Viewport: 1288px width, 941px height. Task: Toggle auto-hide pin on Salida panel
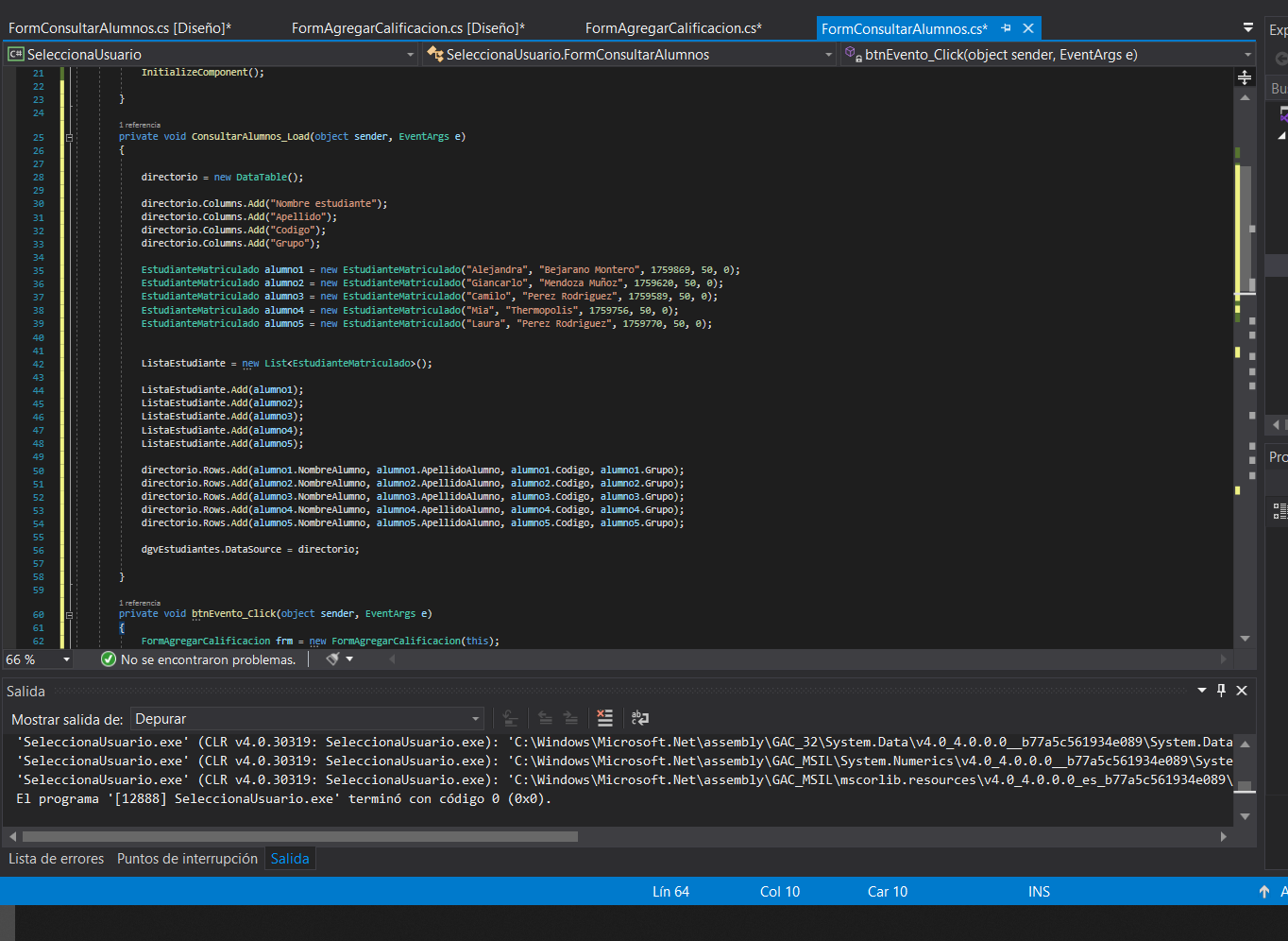tap(1221, 691)
